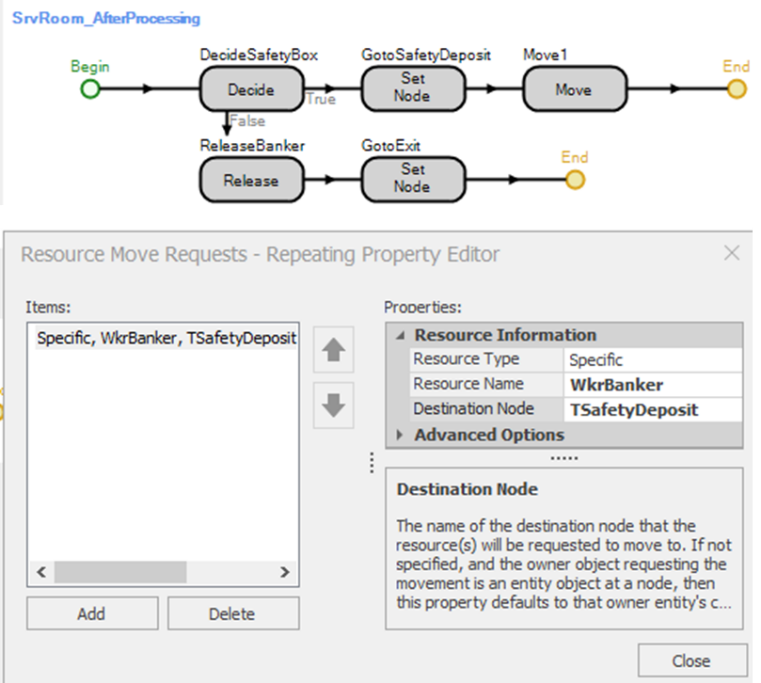The height and width of the screenshot is (683, 761).
Task: Edit the Resource Name field WkrBanker
Action: [653, 384]
